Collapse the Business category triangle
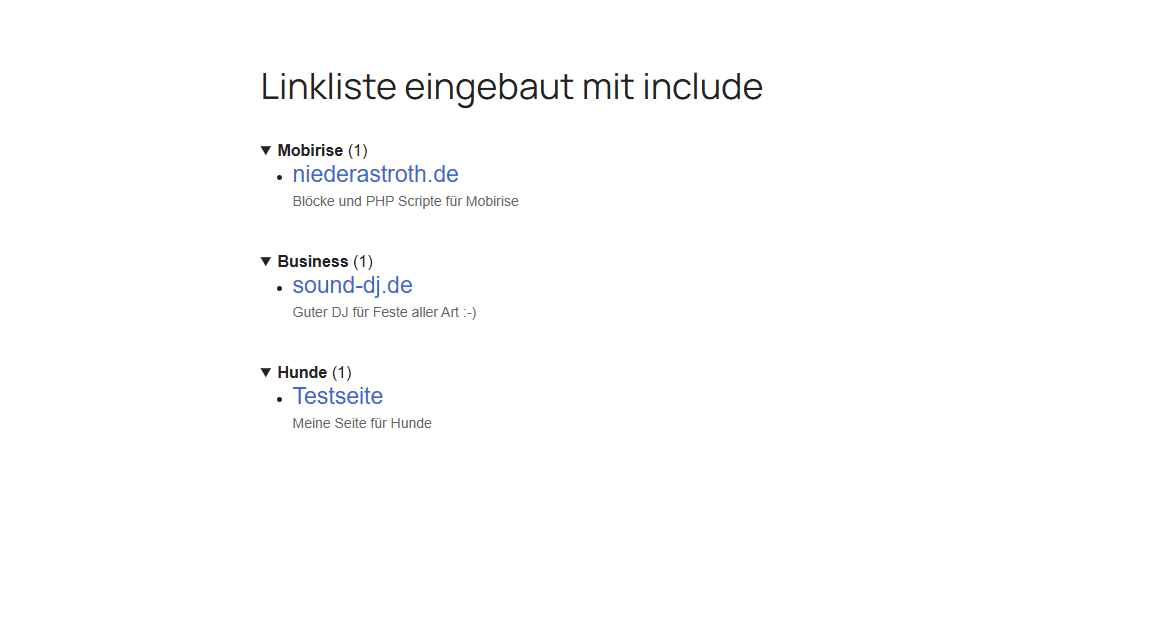 pyautogui.click(x=266, y=261)
